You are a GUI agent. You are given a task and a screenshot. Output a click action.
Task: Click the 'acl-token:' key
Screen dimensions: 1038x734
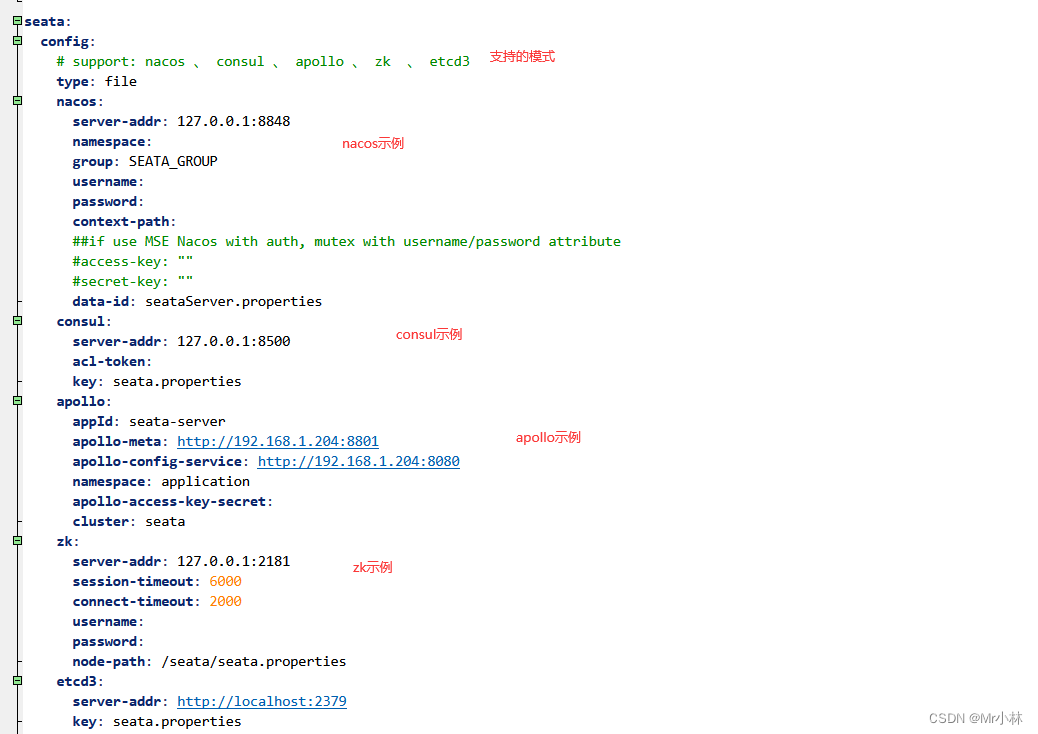[x=112, y=361]
